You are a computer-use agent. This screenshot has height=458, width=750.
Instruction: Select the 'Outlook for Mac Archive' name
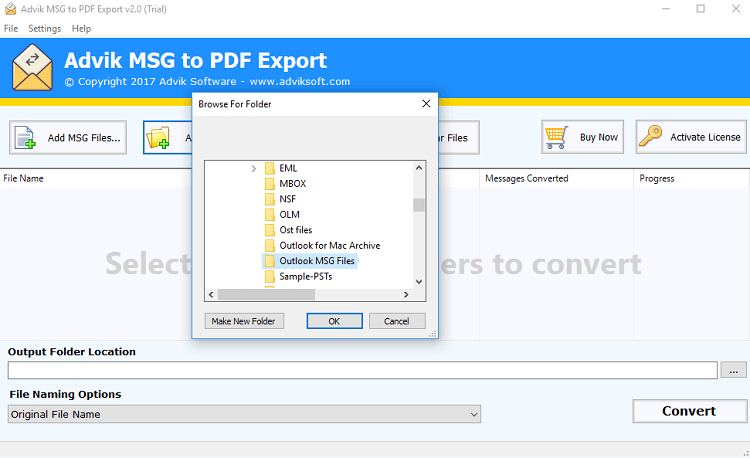coord(330,246)
